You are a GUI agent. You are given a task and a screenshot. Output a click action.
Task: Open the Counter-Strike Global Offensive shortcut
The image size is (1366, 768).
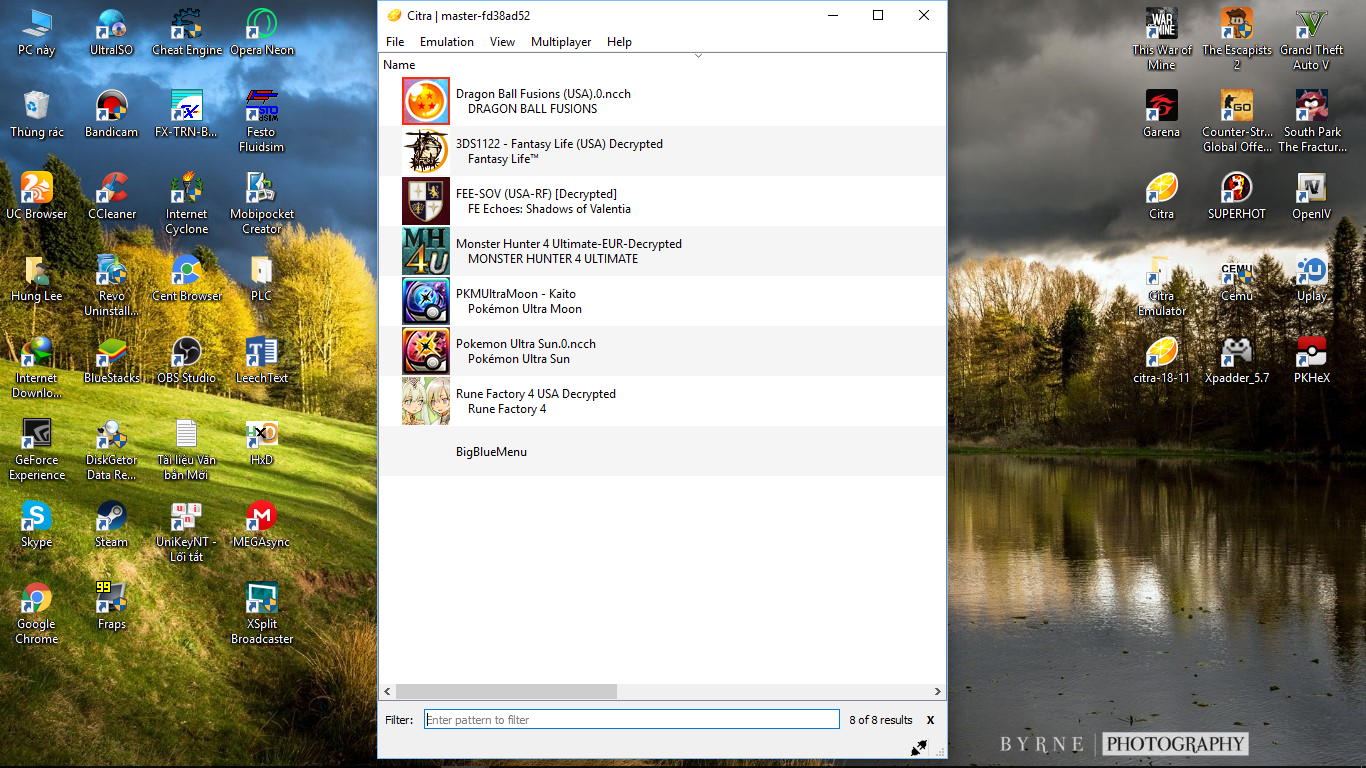pos(1237,121)
